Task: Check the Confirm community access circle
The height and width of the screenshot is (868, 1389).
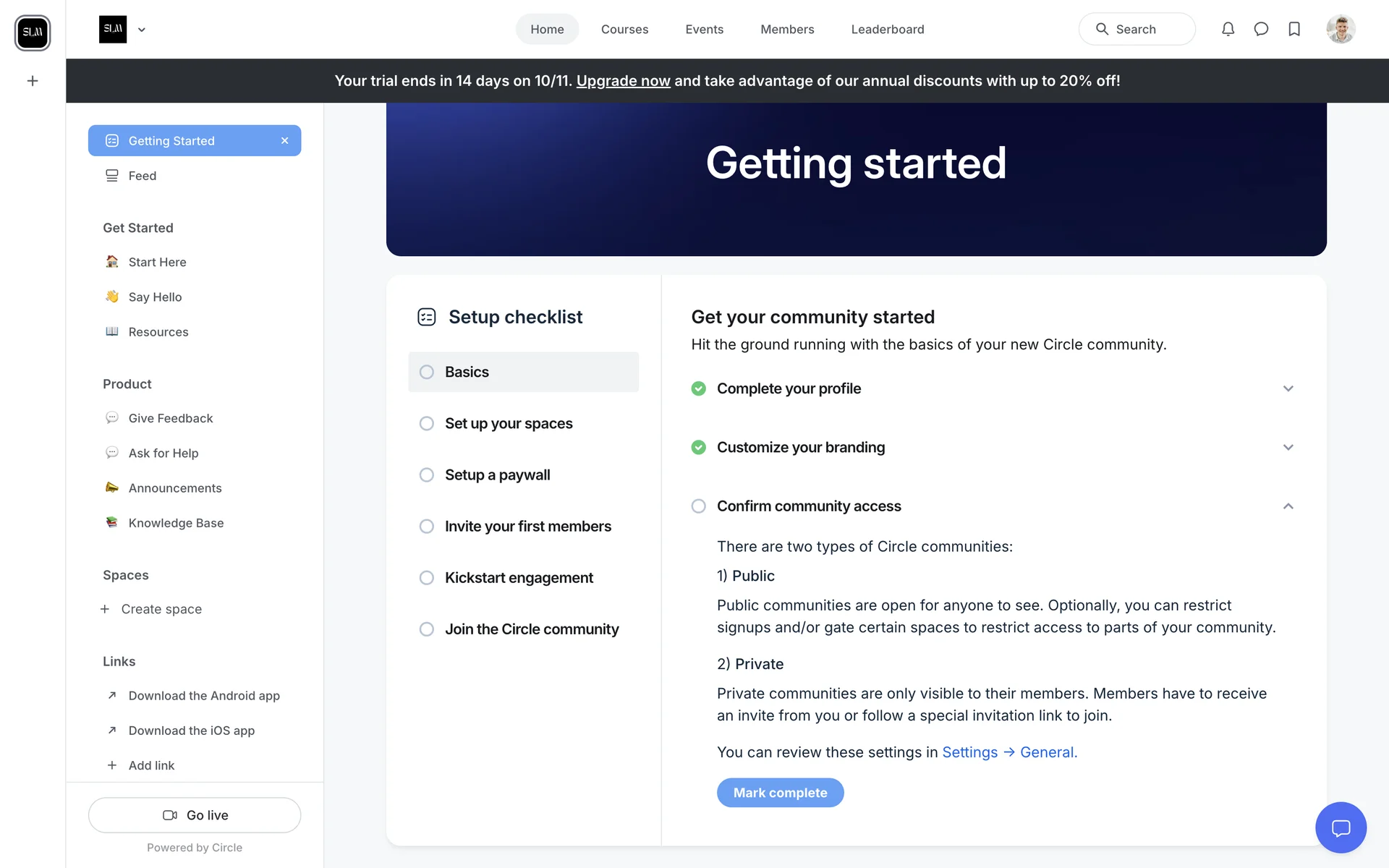Action: pos(698,506)
